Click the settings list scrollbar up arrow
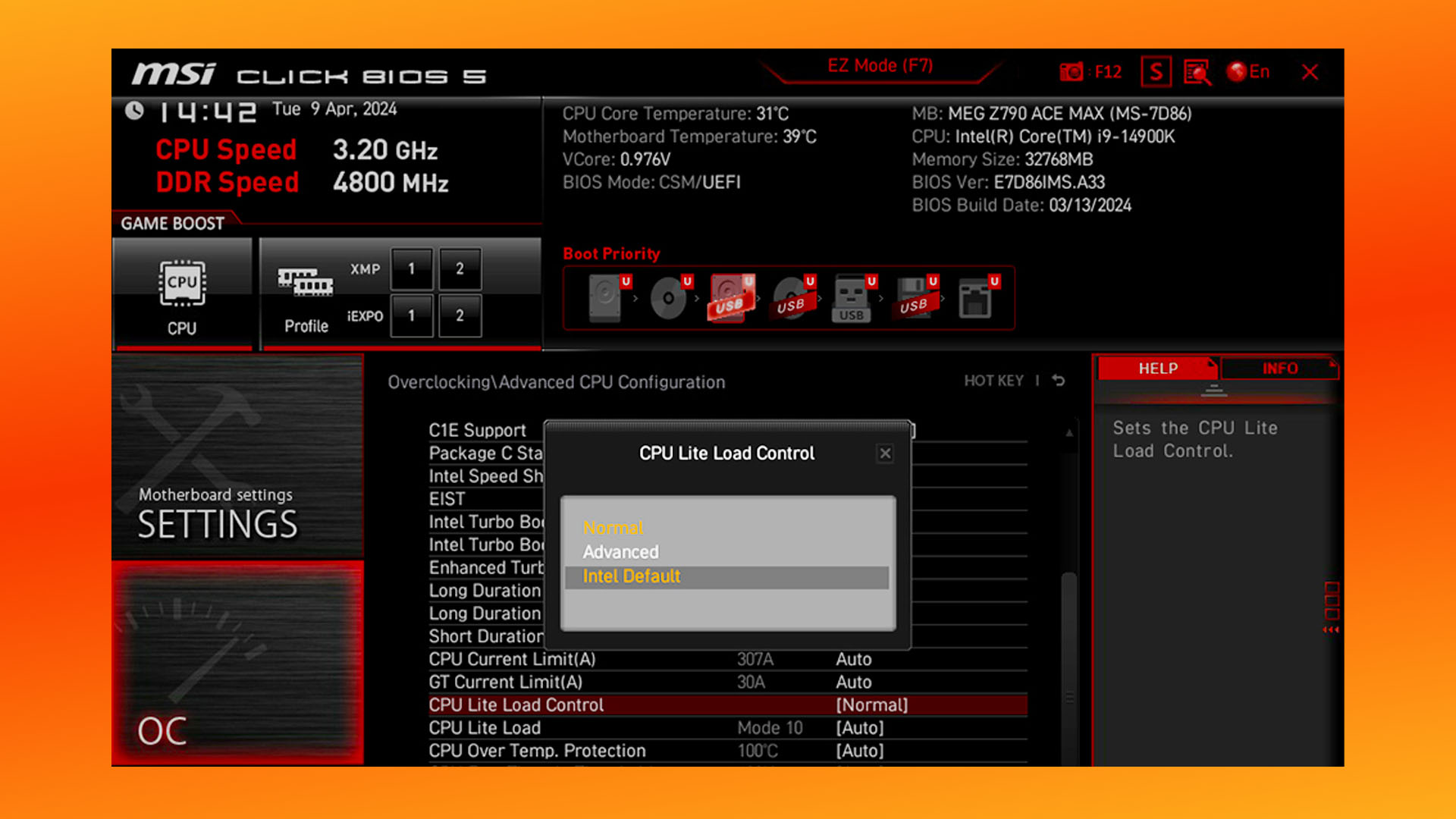This screenshot has height=819, width=1456. pyautogui.click(x=1069, y=433)
